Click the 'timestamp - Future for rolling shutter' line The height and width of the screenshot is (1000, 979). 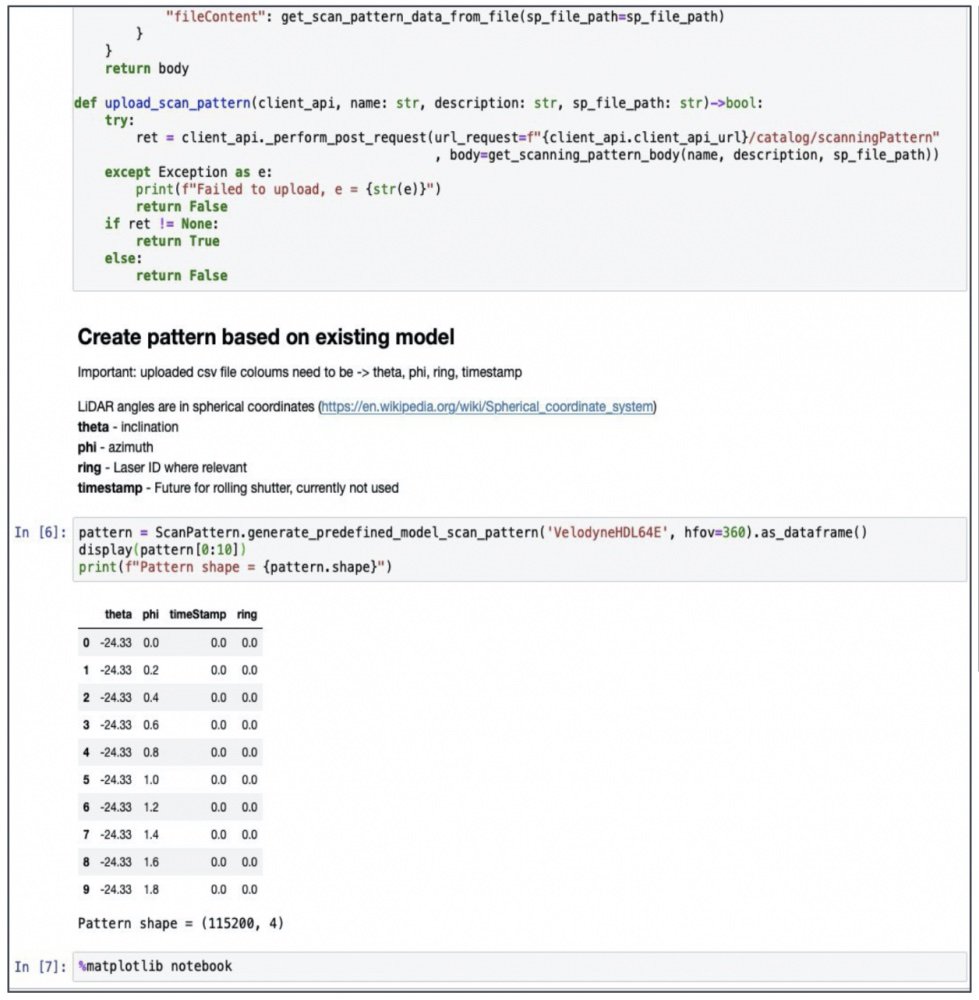pos(238,488)
